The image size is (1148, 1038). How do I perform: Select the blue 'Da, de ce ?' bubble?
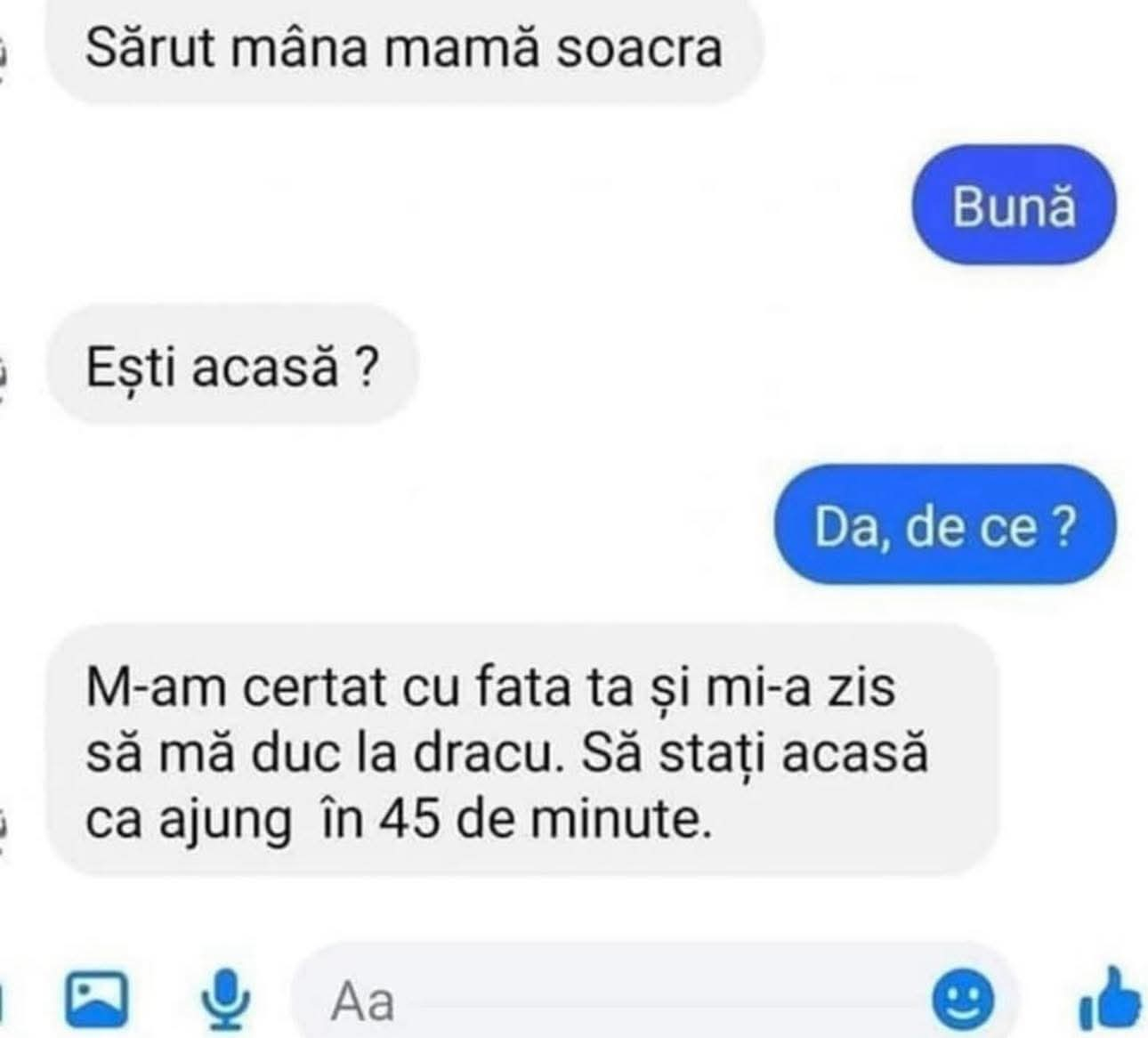[945, 525]
